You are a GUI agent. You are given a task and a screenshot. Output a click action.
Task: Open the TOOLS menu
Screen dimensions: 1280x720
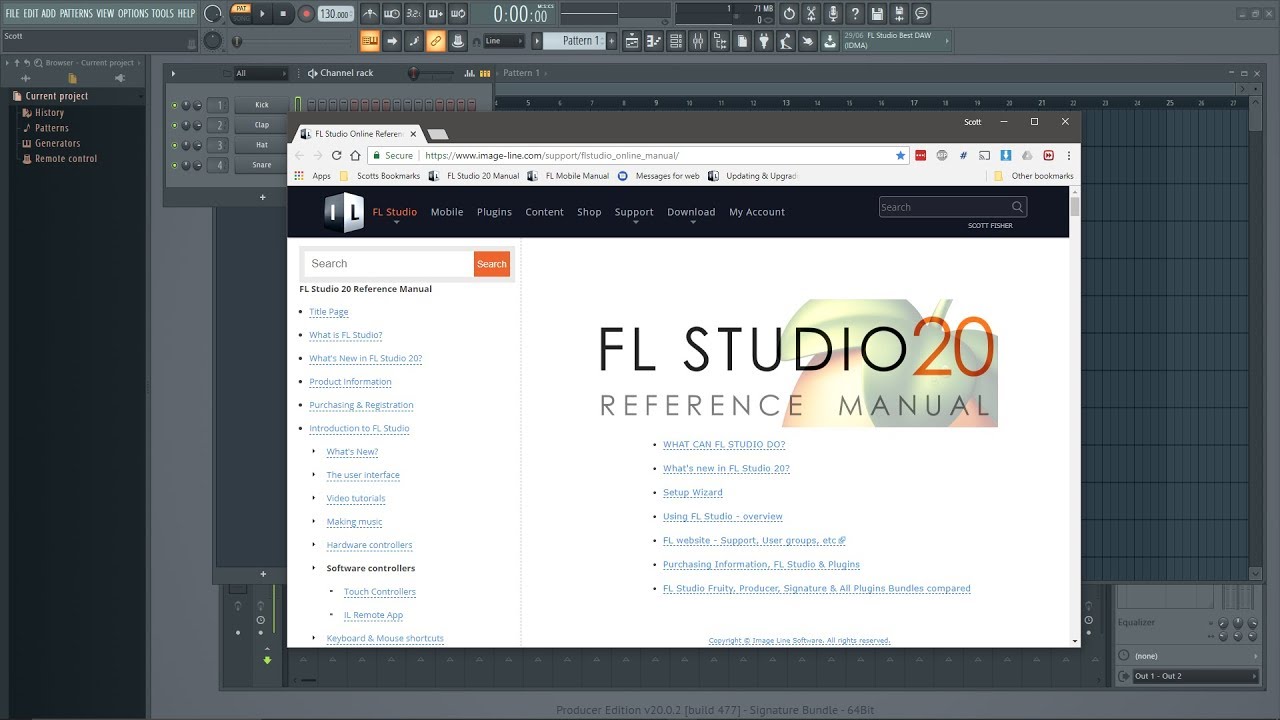(162, 13)
